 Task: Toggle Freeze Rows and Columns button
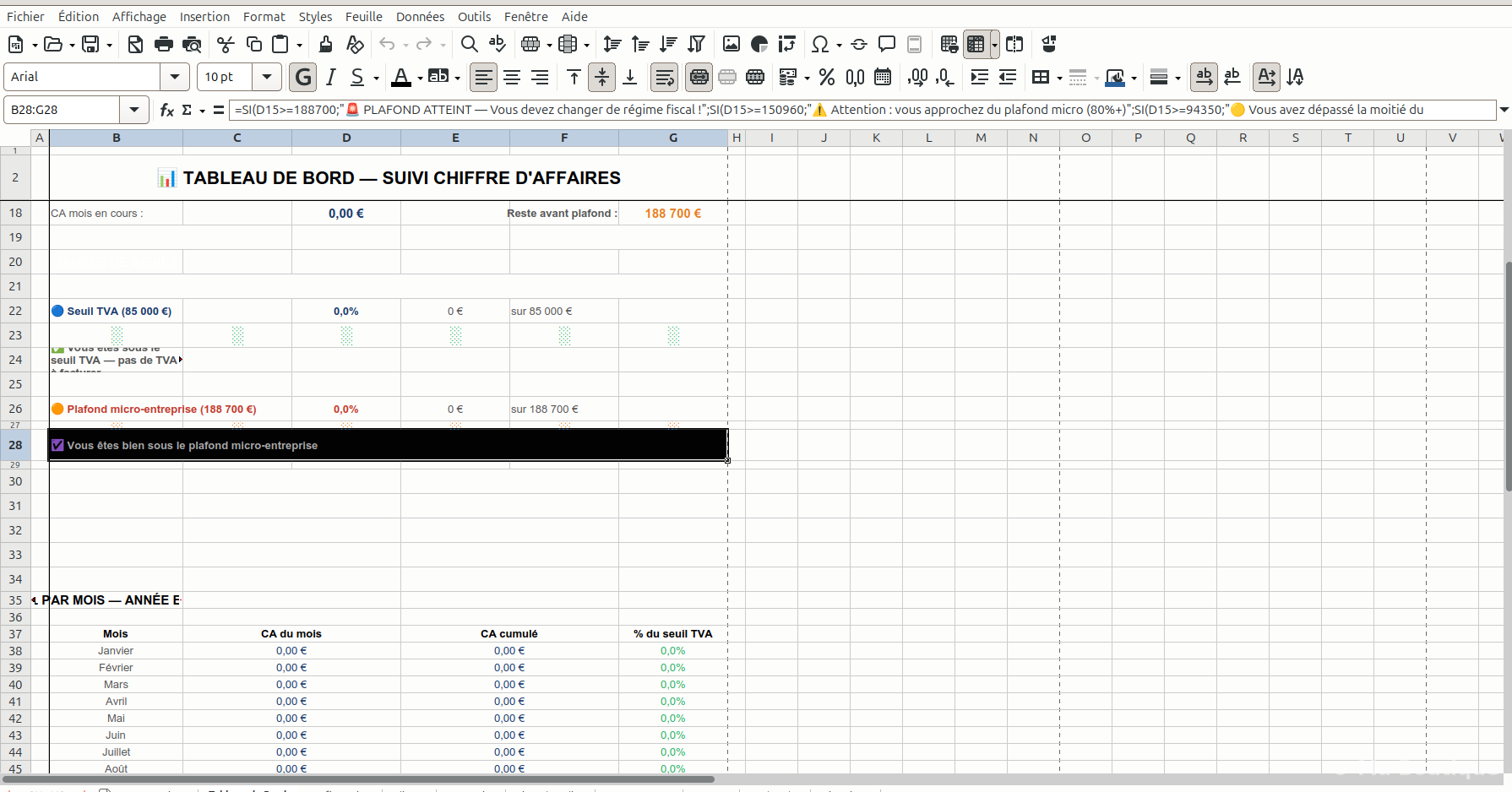coord(976,44)
